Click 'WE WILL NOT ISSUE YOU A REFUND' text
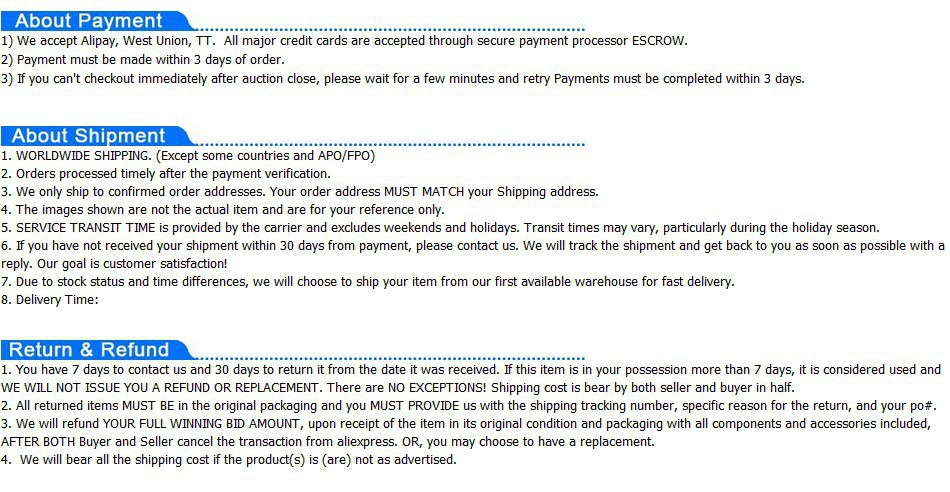Viewport: 950px width, 492px height. pos(161,388)
